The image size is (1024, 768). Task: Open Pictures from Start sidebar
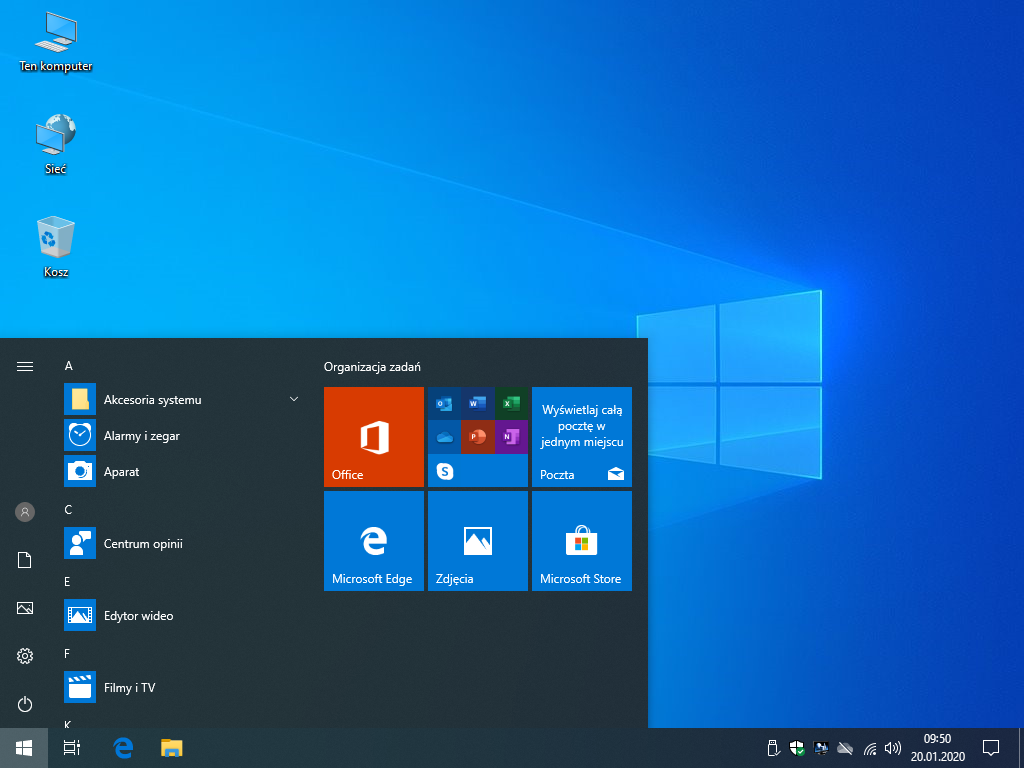point(25,608)
